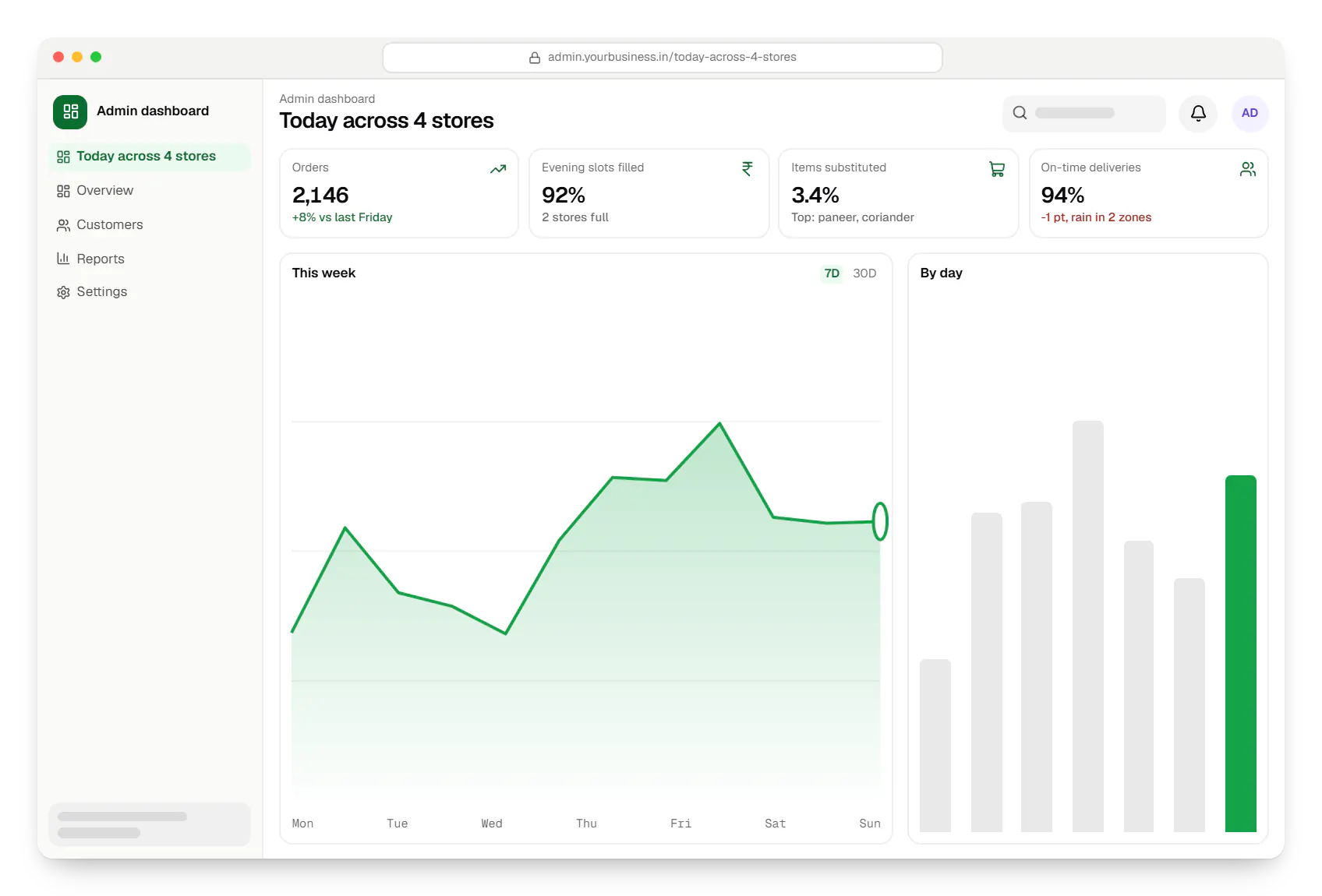Click the Overview grid icon
The width and height of the screenshot is (1322, 896).
click(x=63, y=191)
